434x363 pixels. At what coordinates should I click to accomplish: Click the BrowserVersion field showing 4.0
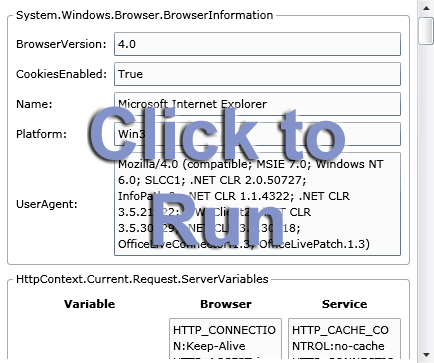pyautogui.click(x=257, y=44)
